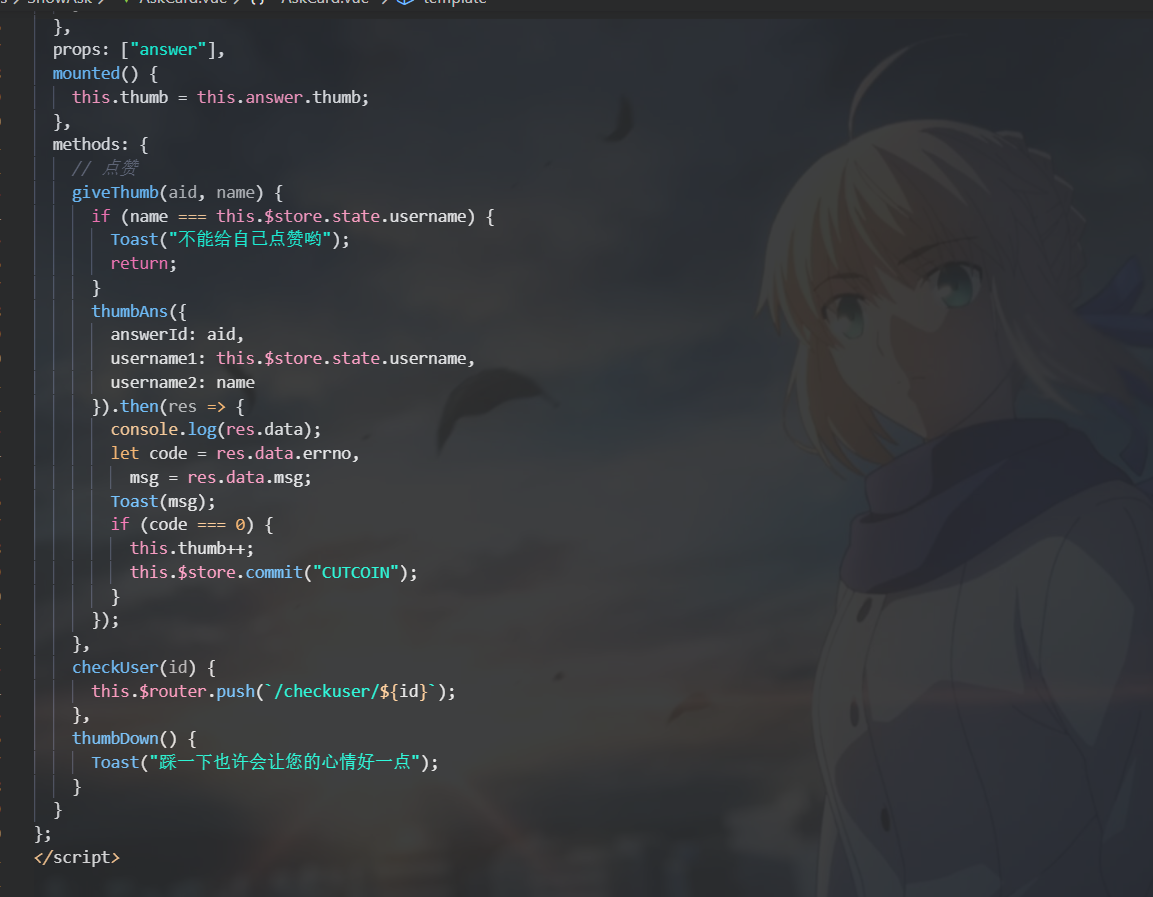
Task: Click the username1: this.$store.state.username line
Action: coord(293,358)
